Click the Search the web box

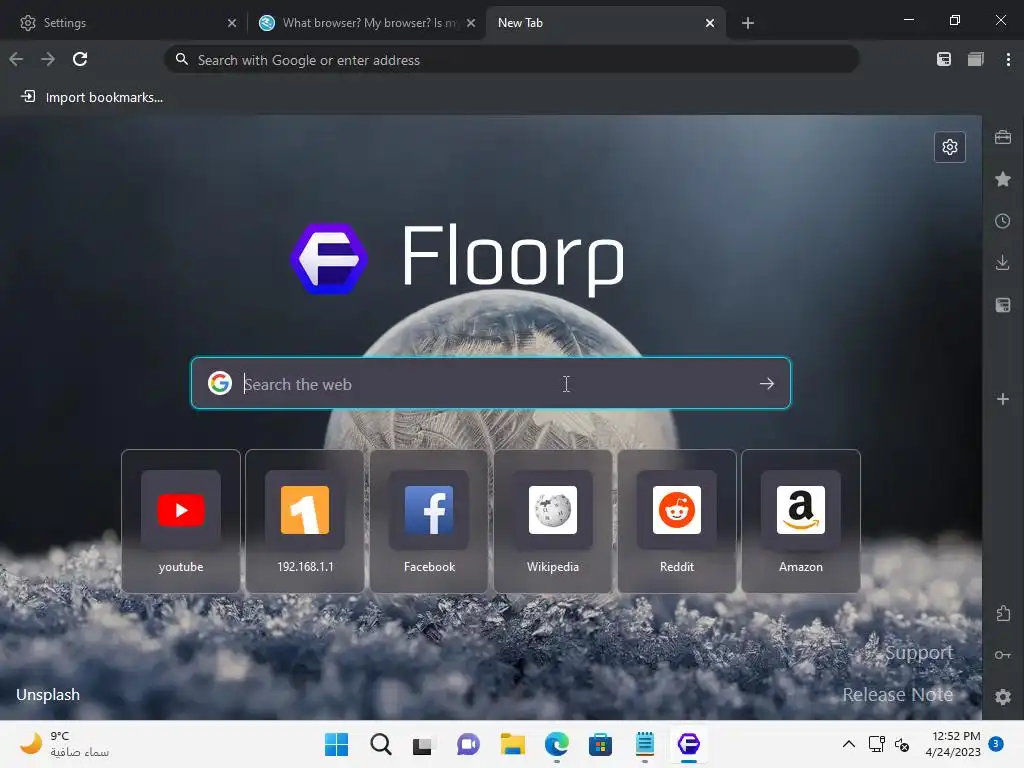point(490,383)
